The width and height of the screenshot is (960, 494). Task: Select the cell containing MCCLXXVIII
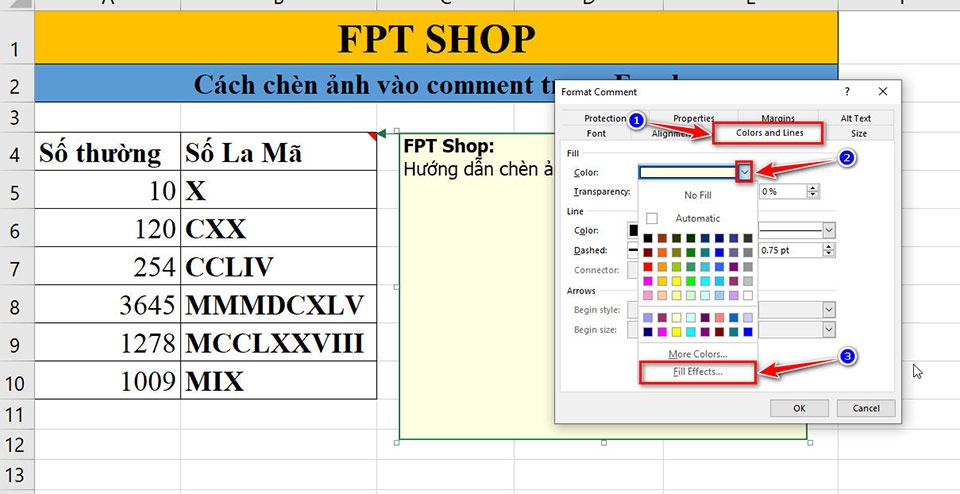pos(279,342)
